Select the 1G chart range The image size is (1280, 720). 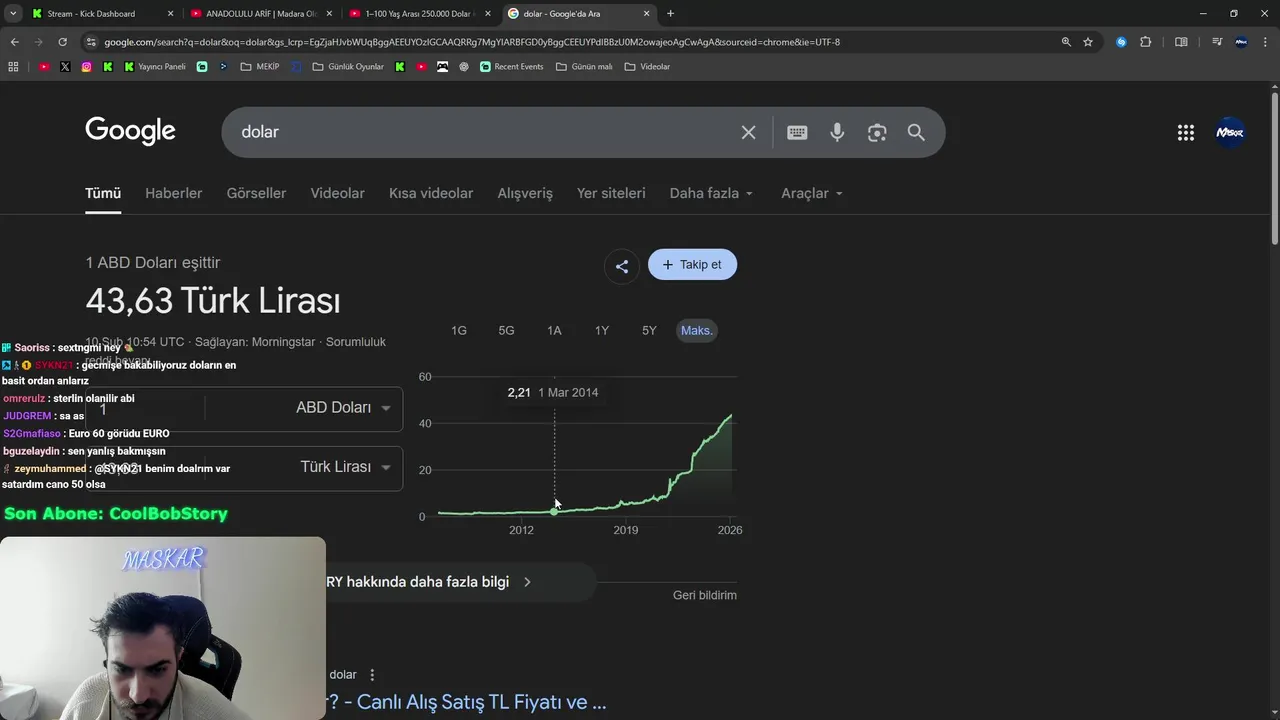tap(459, 330)
